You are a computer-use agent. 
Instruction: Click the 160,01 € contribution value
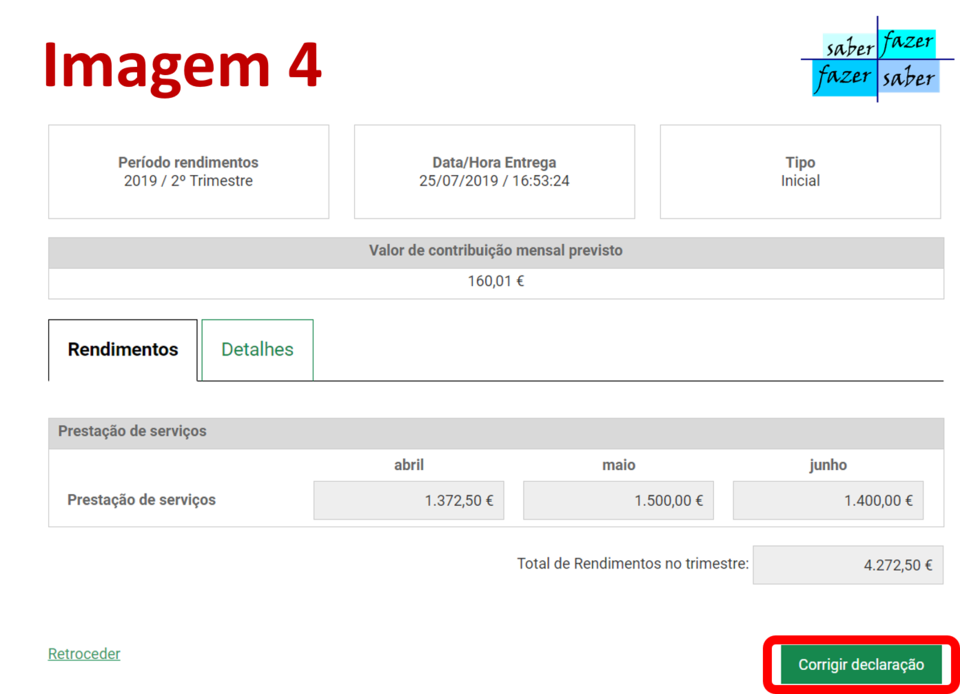tap(495, 282)
